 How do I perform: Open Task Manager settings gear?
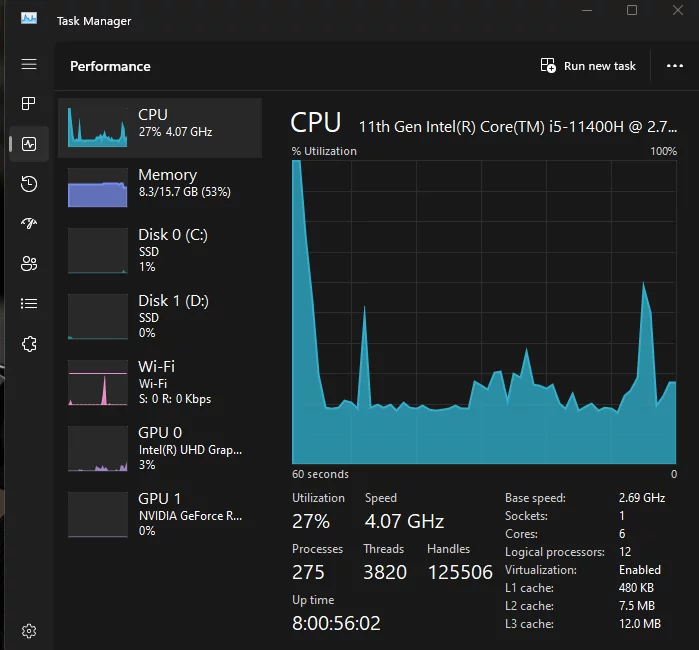point(29,631)
